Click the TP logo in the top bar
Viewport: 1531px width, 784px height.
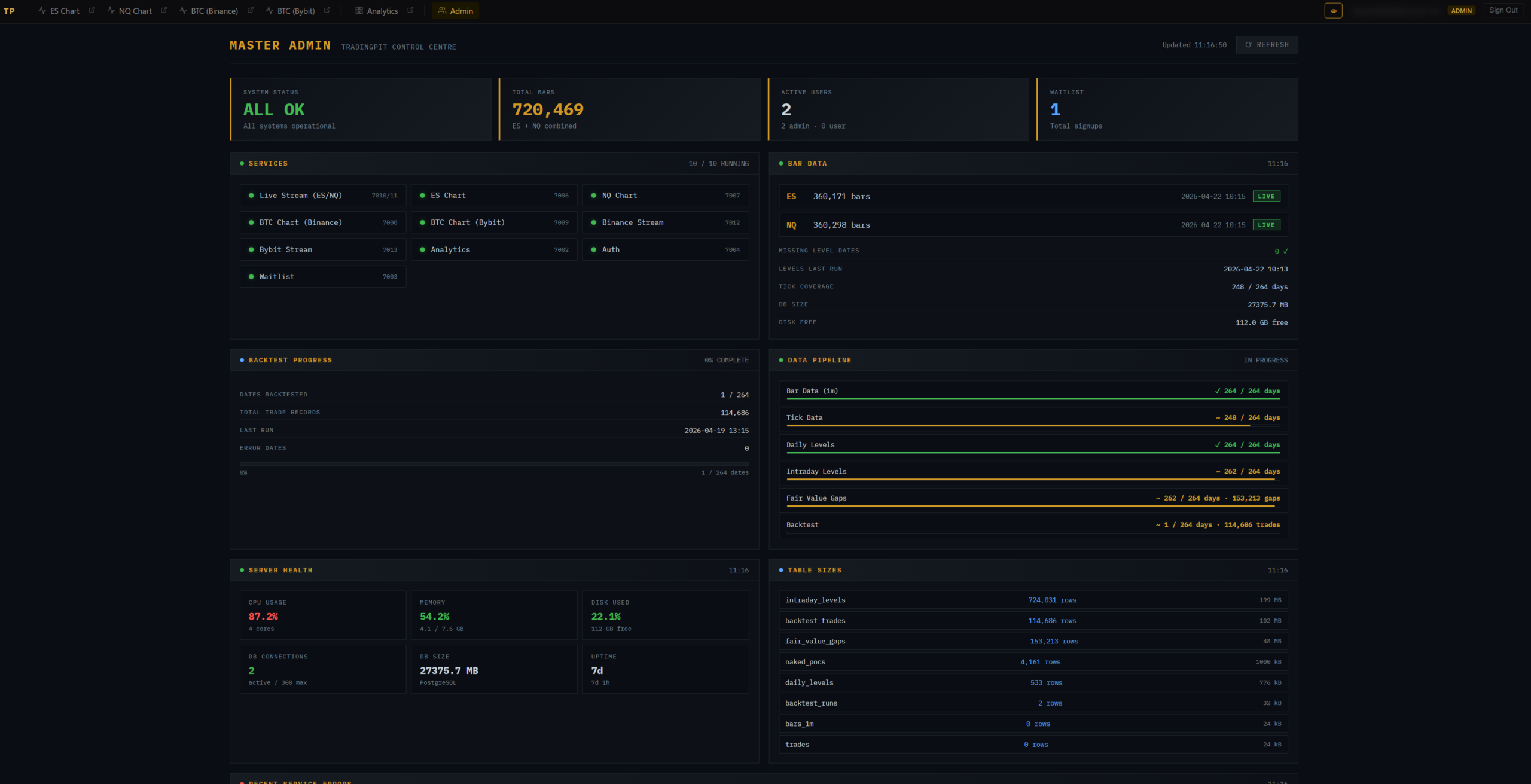tap(9, 11)
